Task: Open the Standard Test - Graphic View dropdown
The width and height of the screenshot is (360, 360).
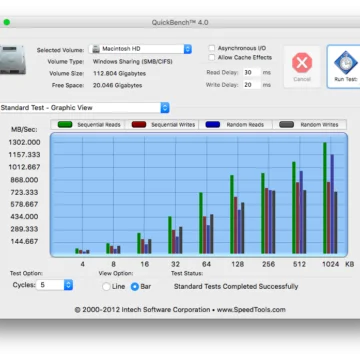Action: [84, 108]
